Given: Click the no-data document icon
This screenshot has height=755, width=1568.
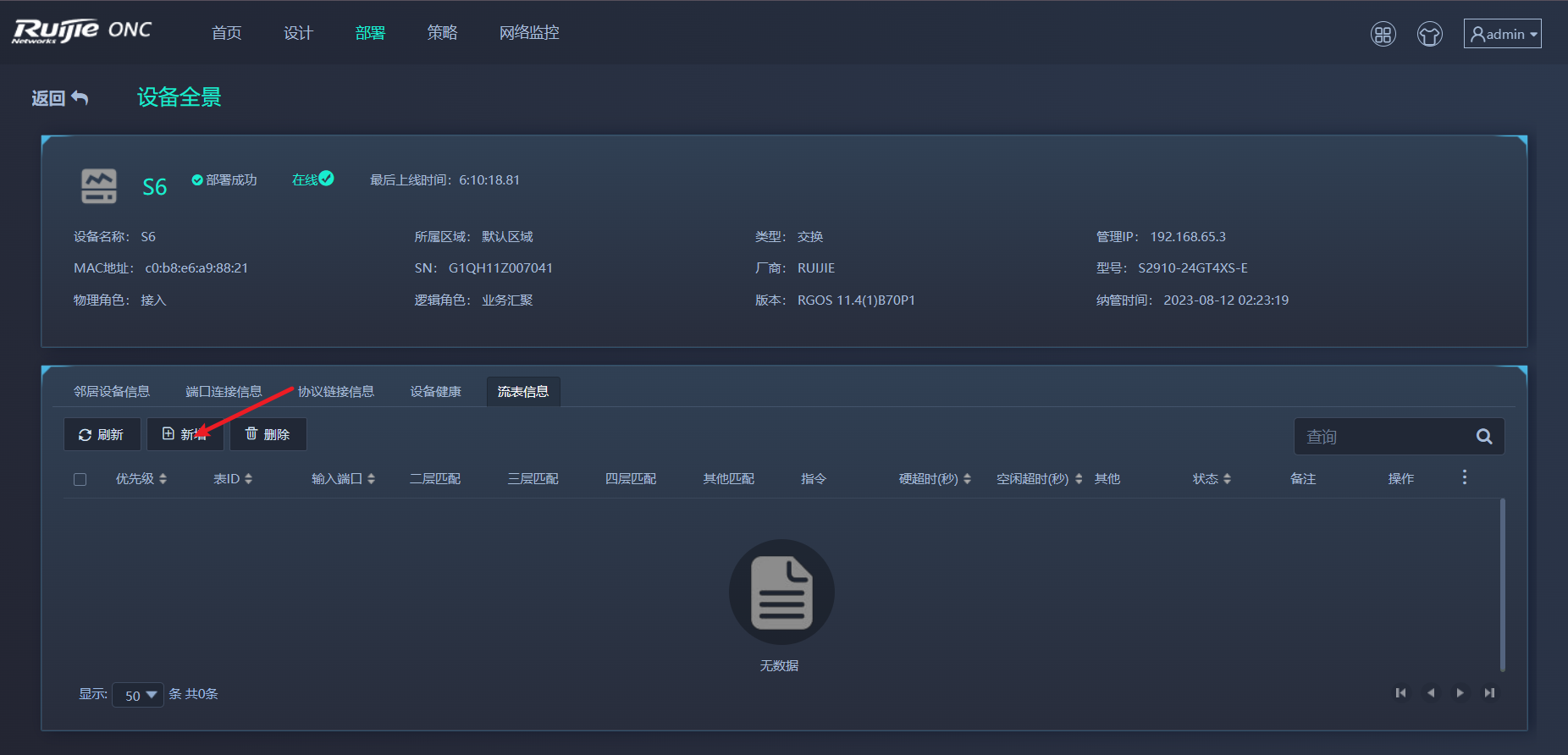Looking at the screenshot, I should coord(781,592).
